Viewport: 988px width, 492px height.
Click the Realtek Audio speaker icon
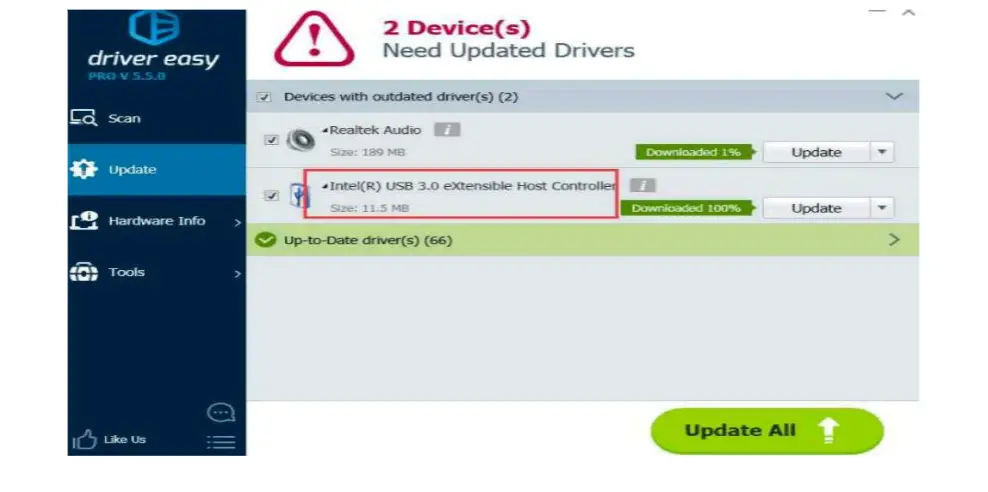[x=301, y=140]
